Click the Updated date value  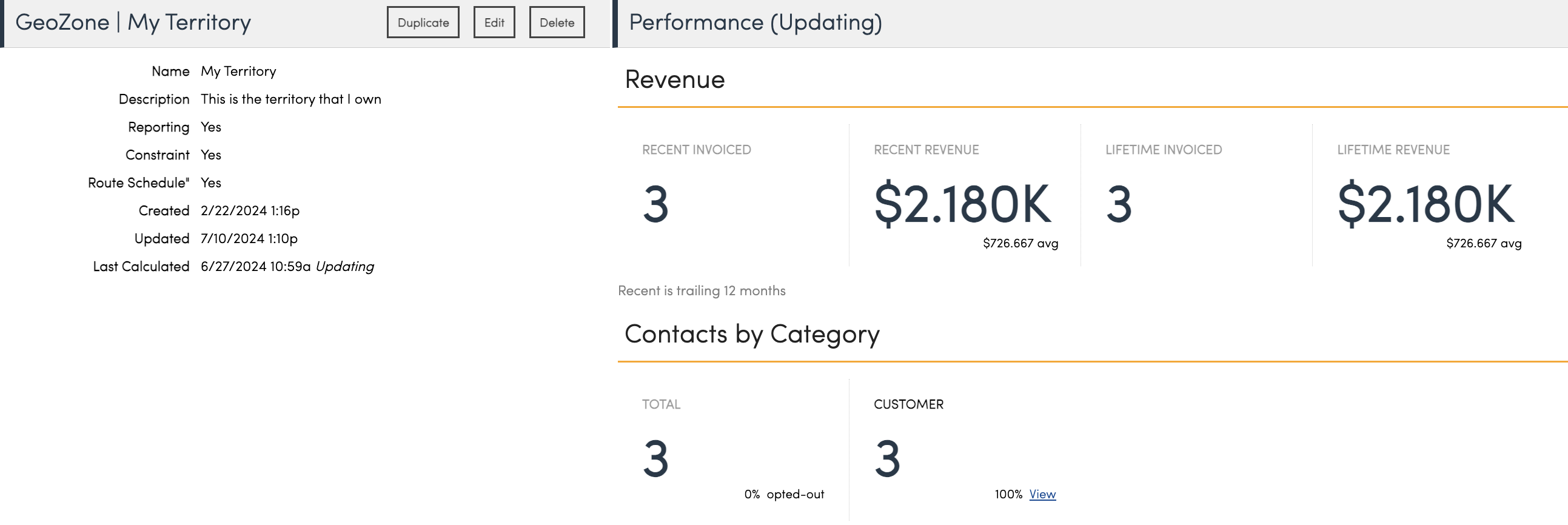(249, 238)
